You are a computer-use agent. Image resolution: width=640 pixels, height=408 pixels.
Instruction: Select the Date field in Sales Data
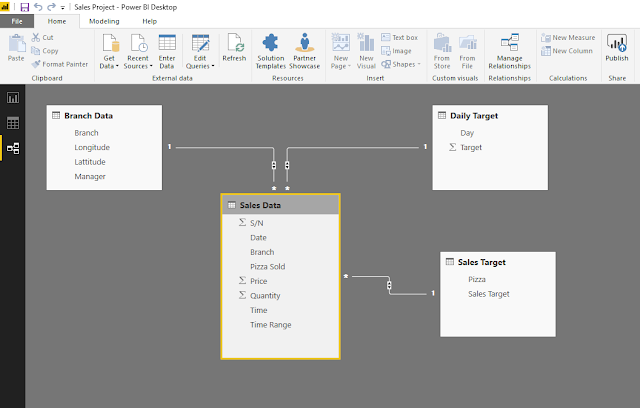pos(258,237)
